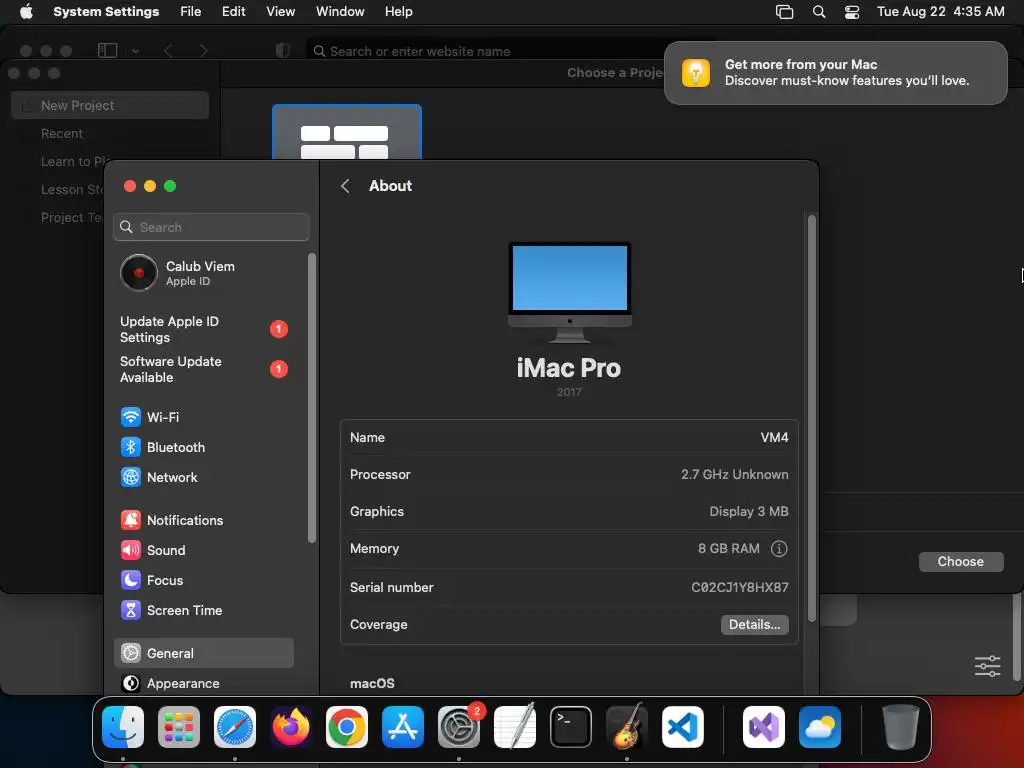Open Finder from the Dock
This screenshot has height=768, width=1024.
coord(123,726)
